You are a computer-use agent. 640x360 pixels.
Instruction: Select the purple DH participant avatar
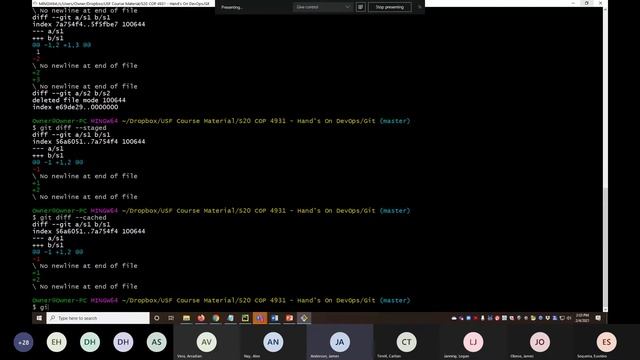point(123,342)
